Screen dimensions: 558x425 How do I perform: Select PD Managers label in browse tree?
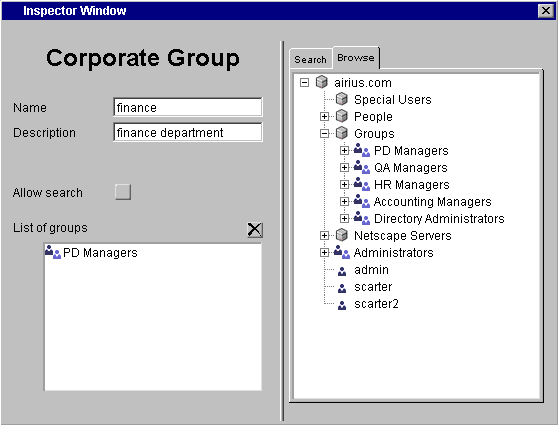tap(411, 151)
